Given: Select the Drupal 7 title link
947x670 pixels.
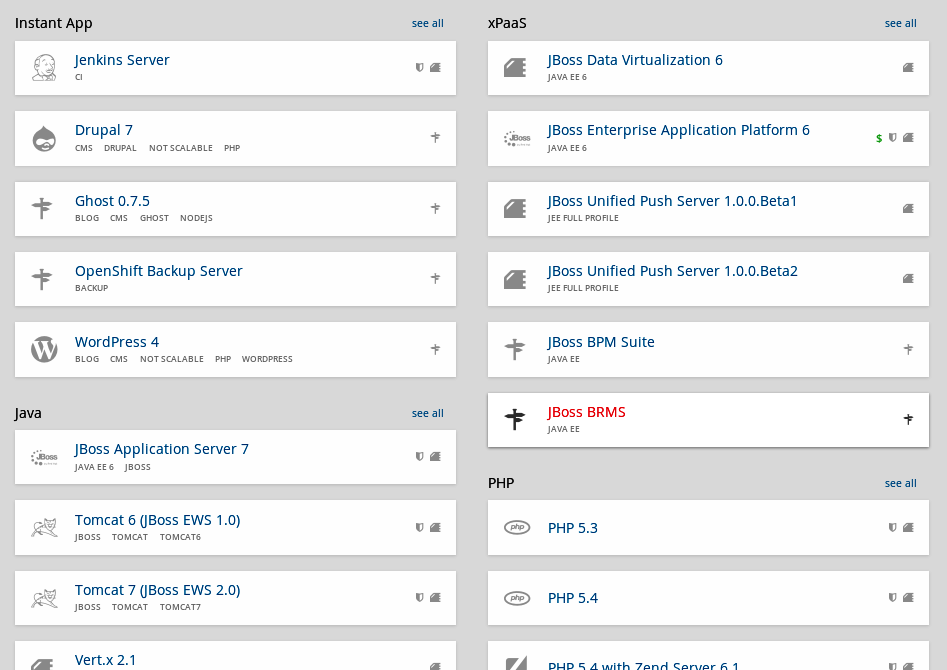Looking at the screenshot, I should (x=104, y=130).
